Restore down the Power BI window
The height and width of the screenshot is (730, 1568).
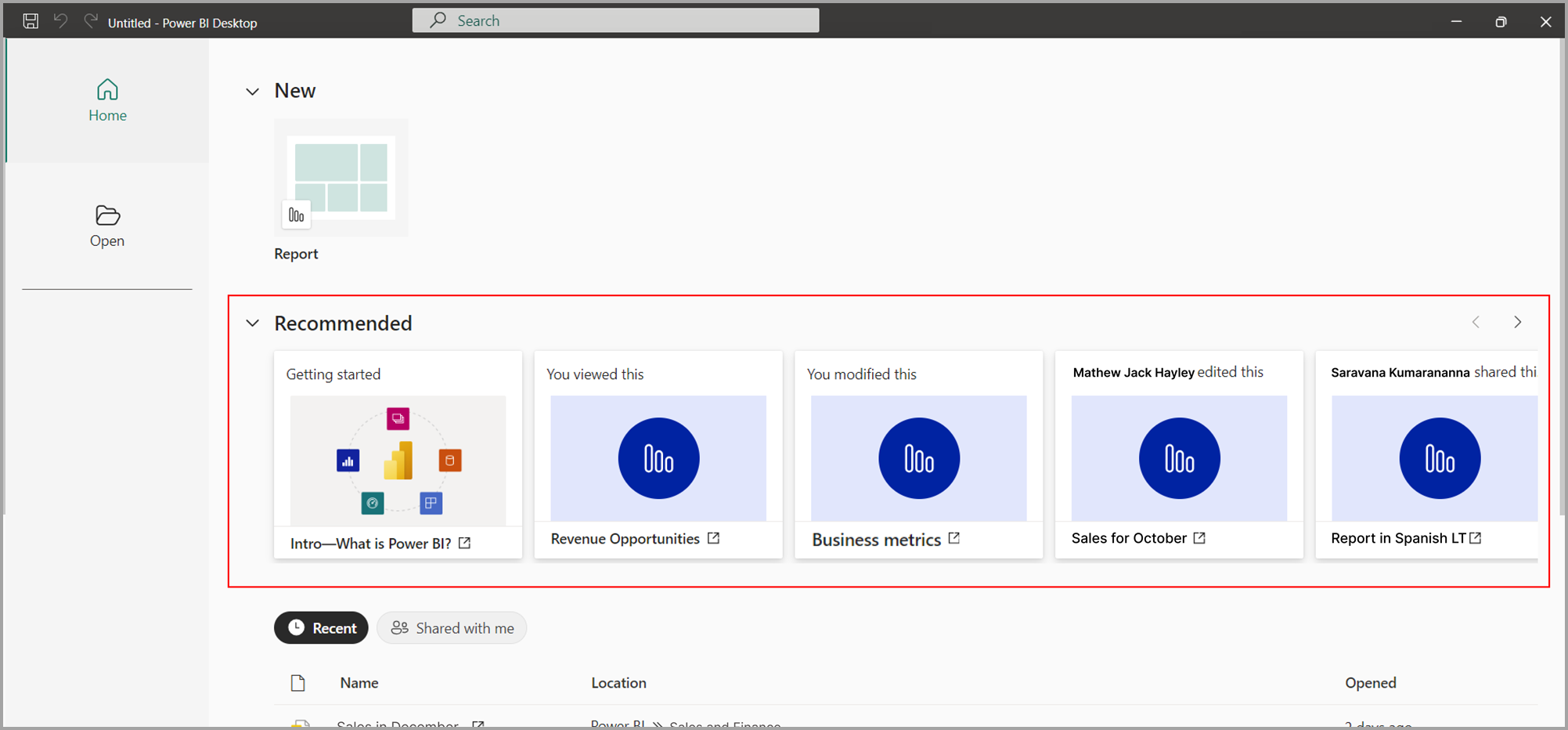coord(1501,21)
